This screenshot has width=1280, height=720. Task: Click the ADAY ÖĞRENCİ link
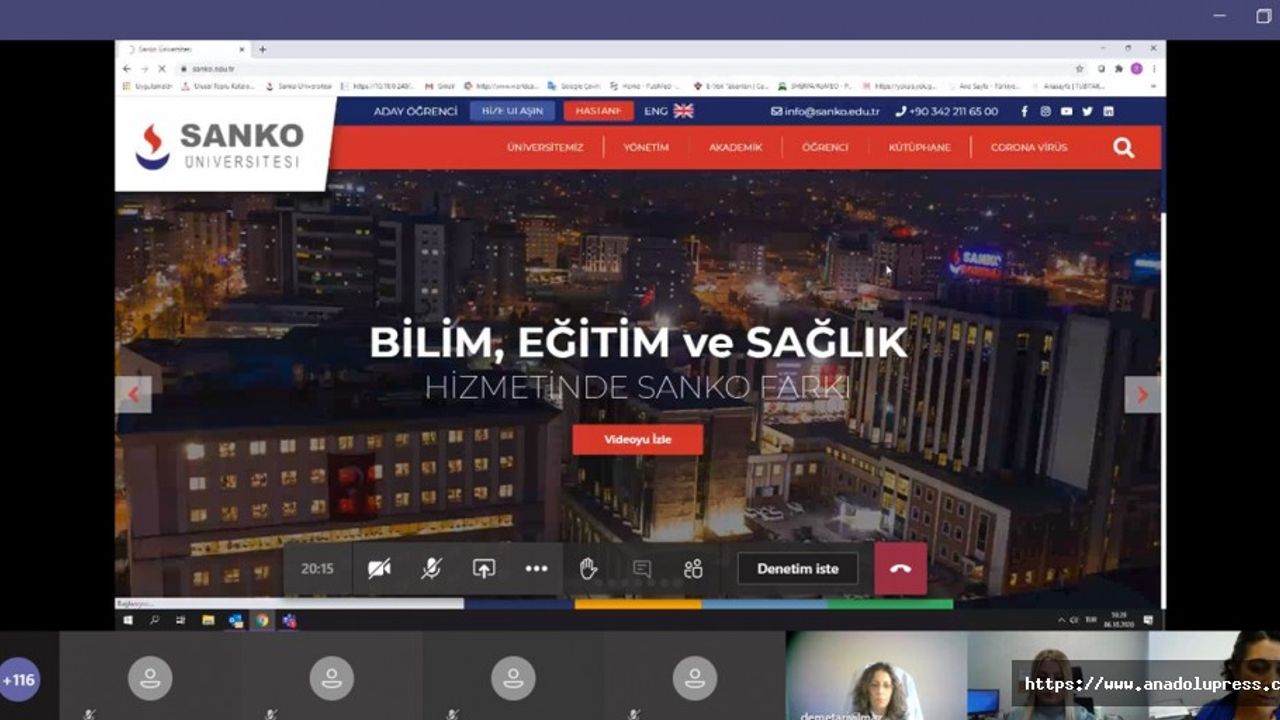(x=415, y=111)
